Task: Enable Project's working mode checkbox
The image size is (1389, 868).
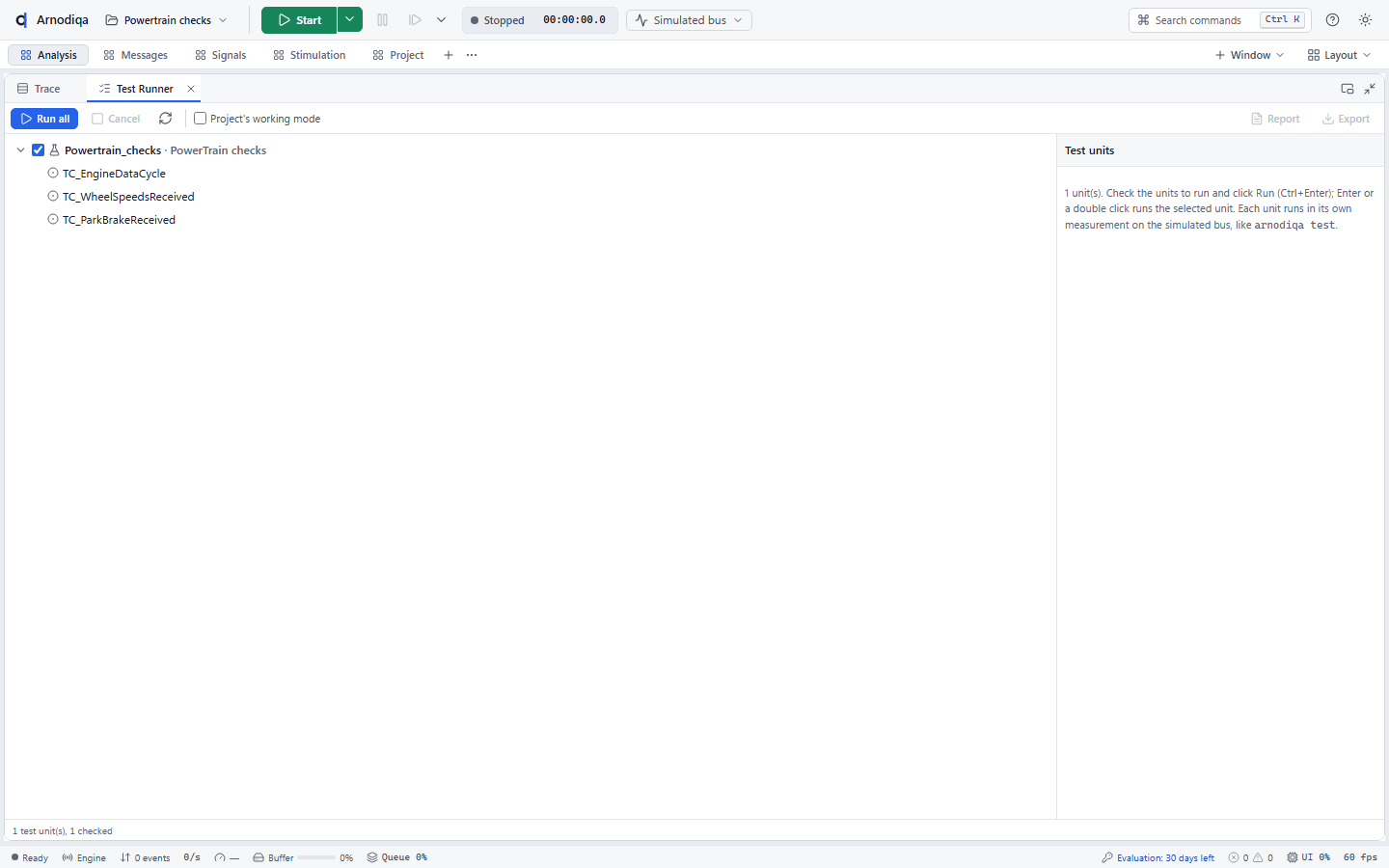Action: click(x=201, y=119)
